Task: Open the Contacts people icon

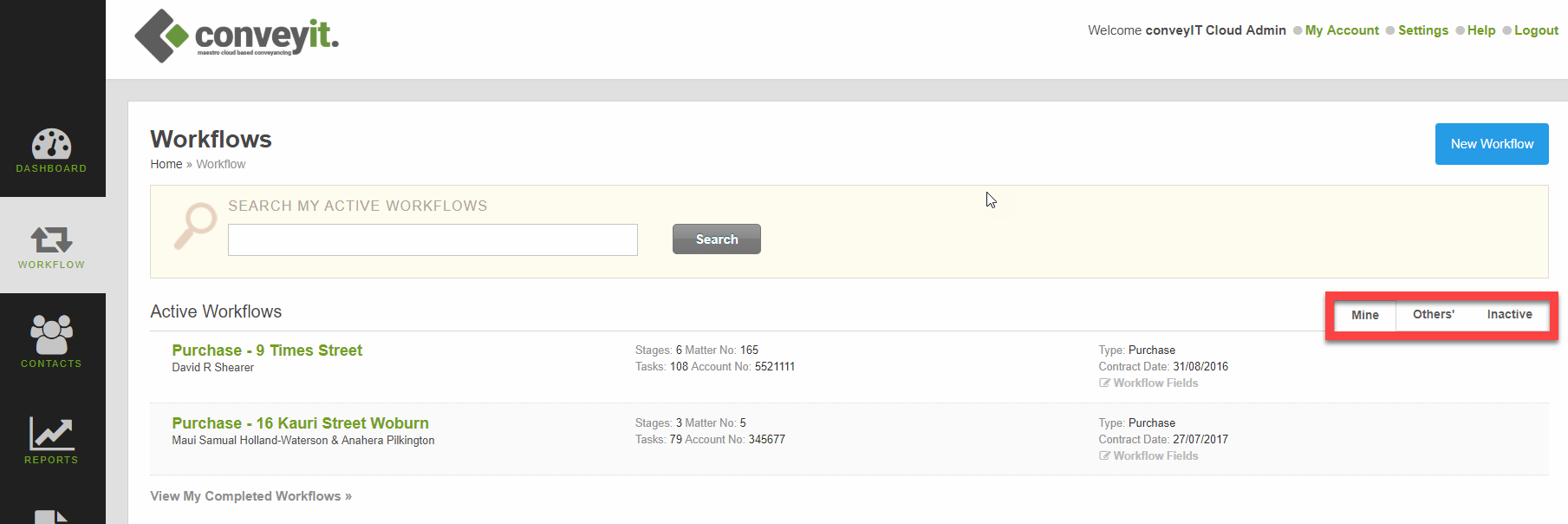Action: coord(51,334)
